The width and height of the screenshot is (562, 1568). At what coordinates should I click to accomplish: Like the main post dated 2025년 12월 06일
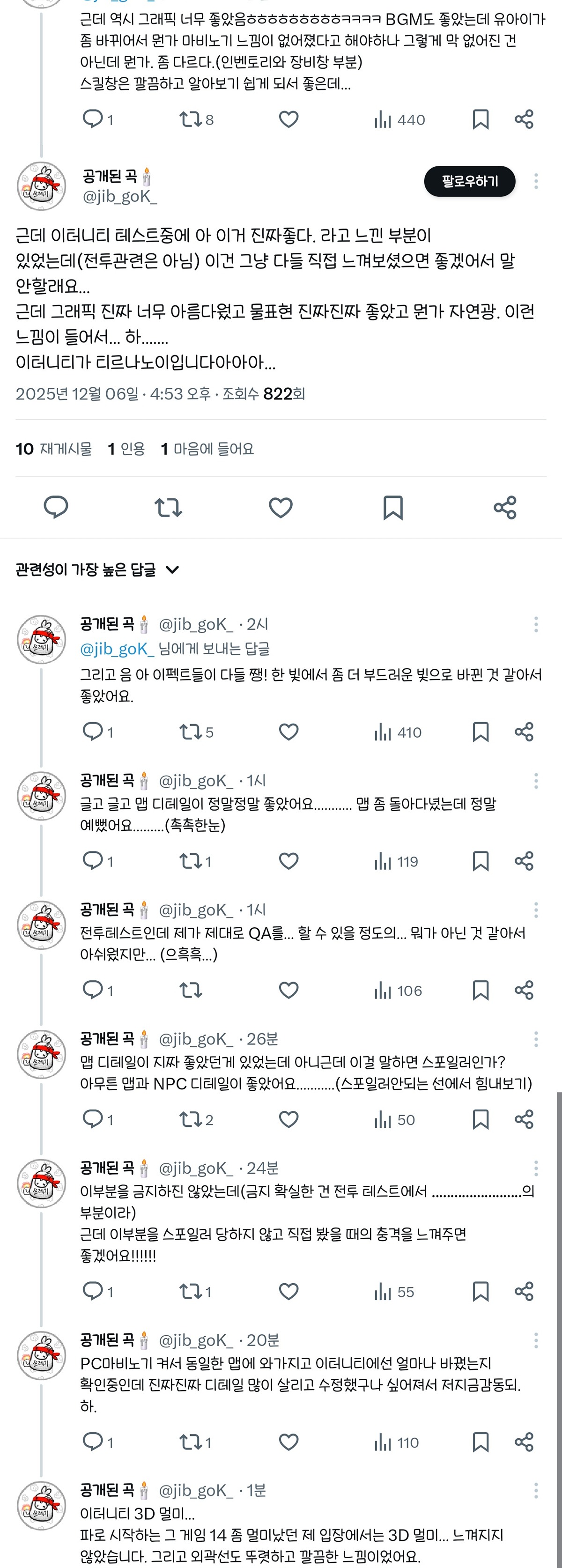pos(281,507)
